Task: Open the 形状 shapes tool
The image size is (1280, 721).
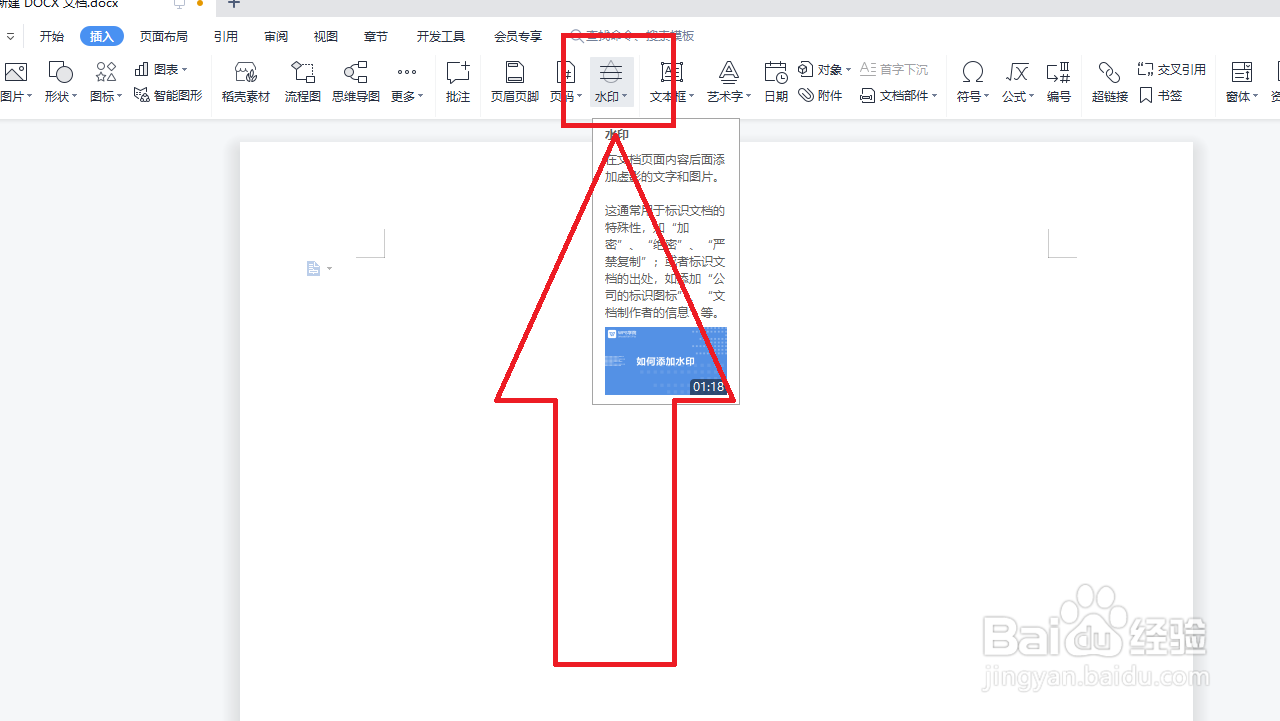Action: click(61, 72)
